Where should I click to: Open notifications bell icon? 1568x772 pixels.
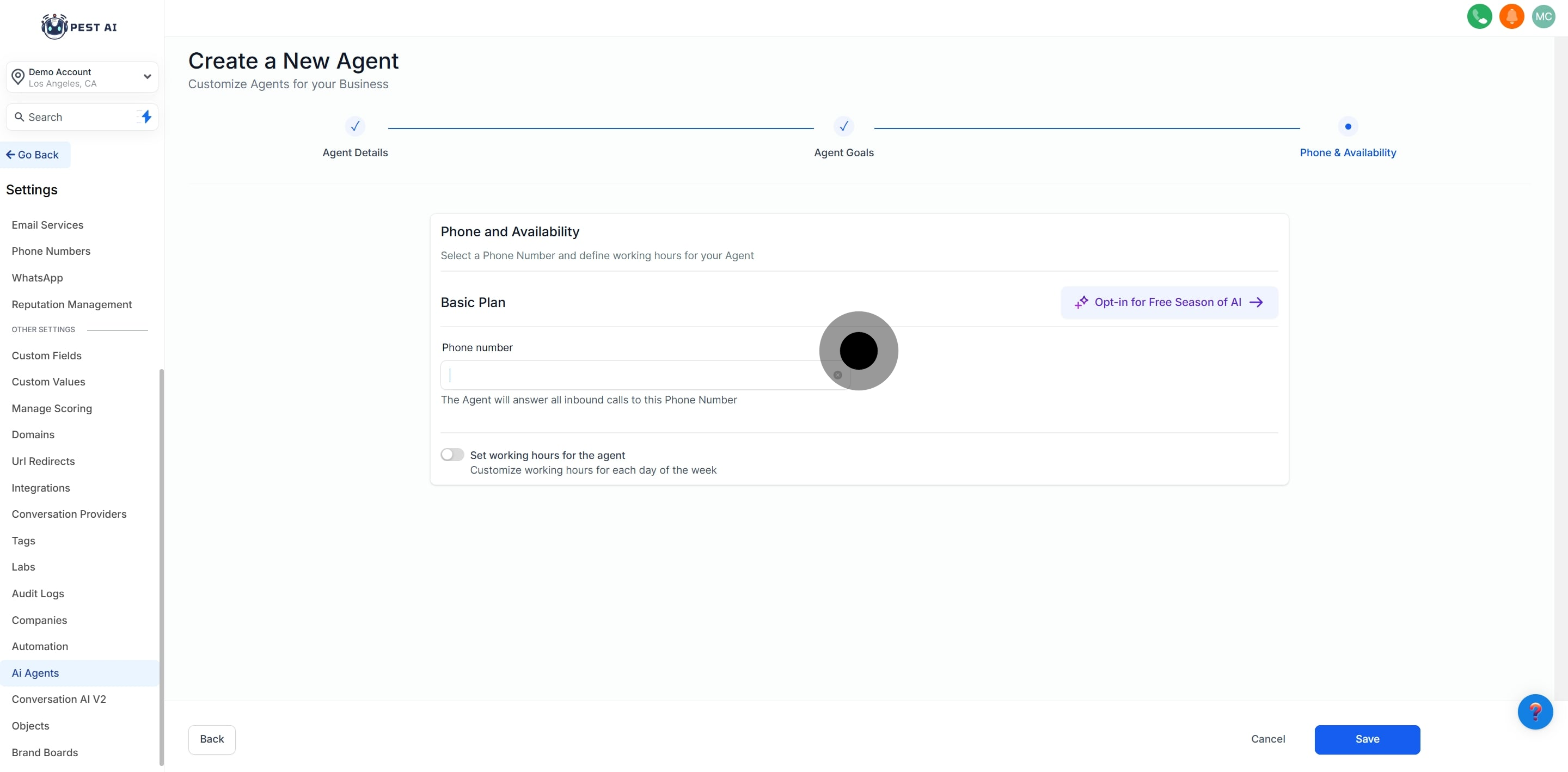pos(1511,16)
